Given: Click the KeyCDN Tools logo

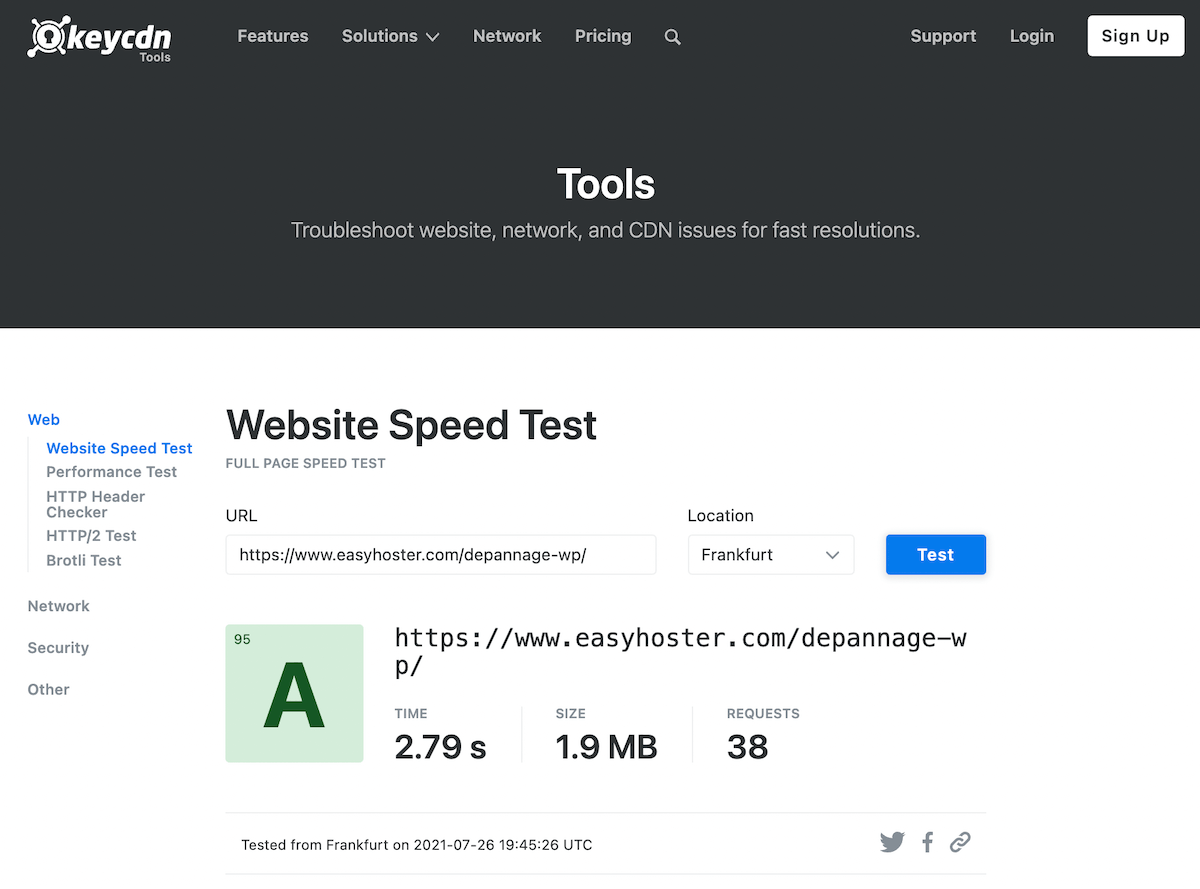Looking at the screenshot, I should tap(98, 38).
